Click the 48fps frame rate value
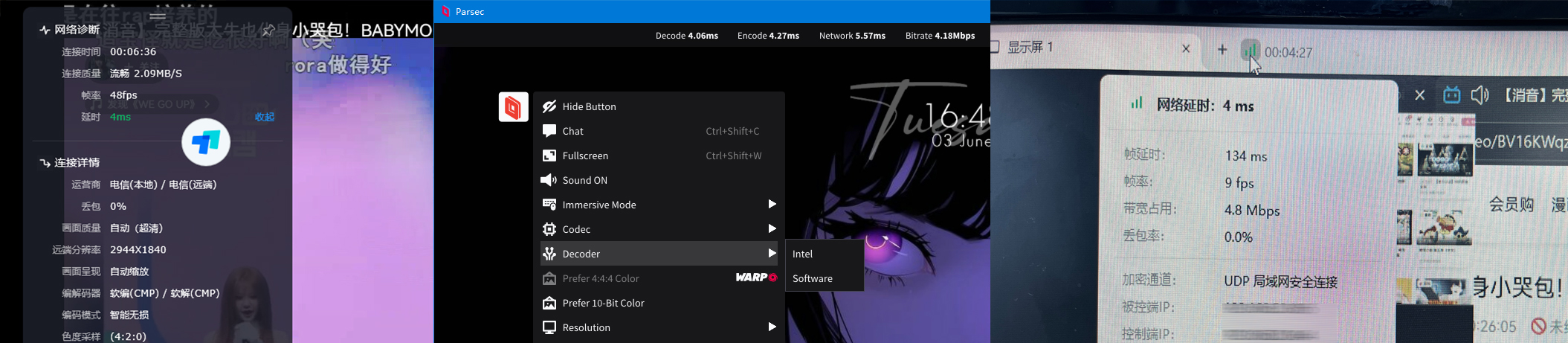 tap(123, 95)
